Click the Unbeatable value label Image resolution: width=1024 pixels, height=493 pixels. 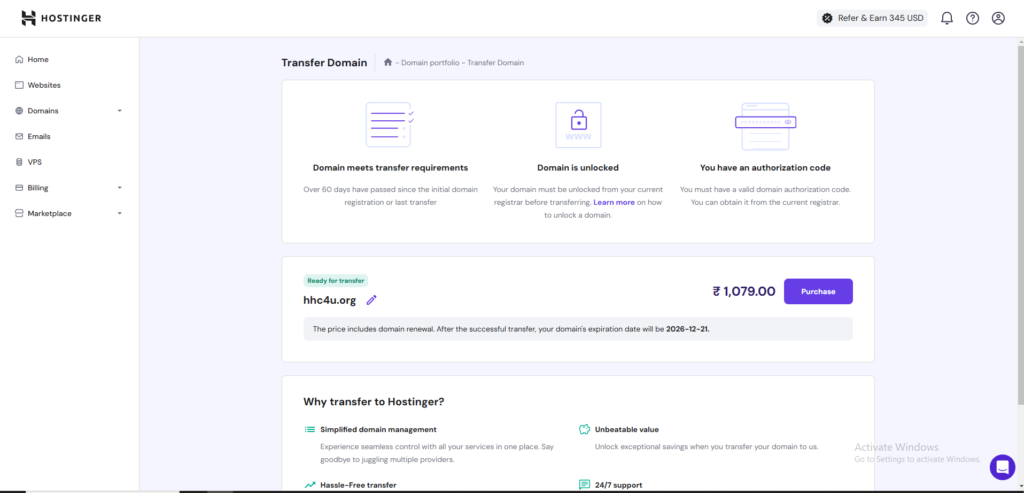coord(627,430)
